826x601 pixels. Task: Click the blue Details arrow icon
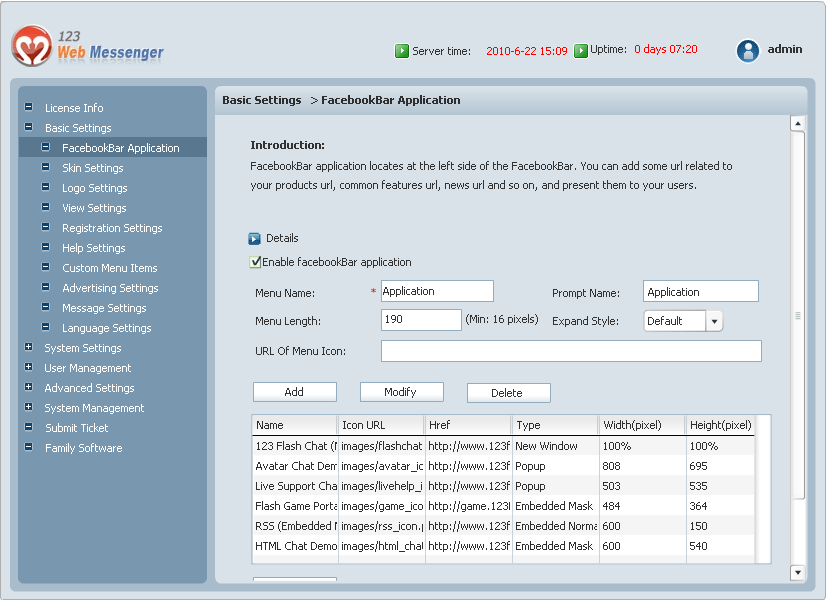click(x=254, y=239)
